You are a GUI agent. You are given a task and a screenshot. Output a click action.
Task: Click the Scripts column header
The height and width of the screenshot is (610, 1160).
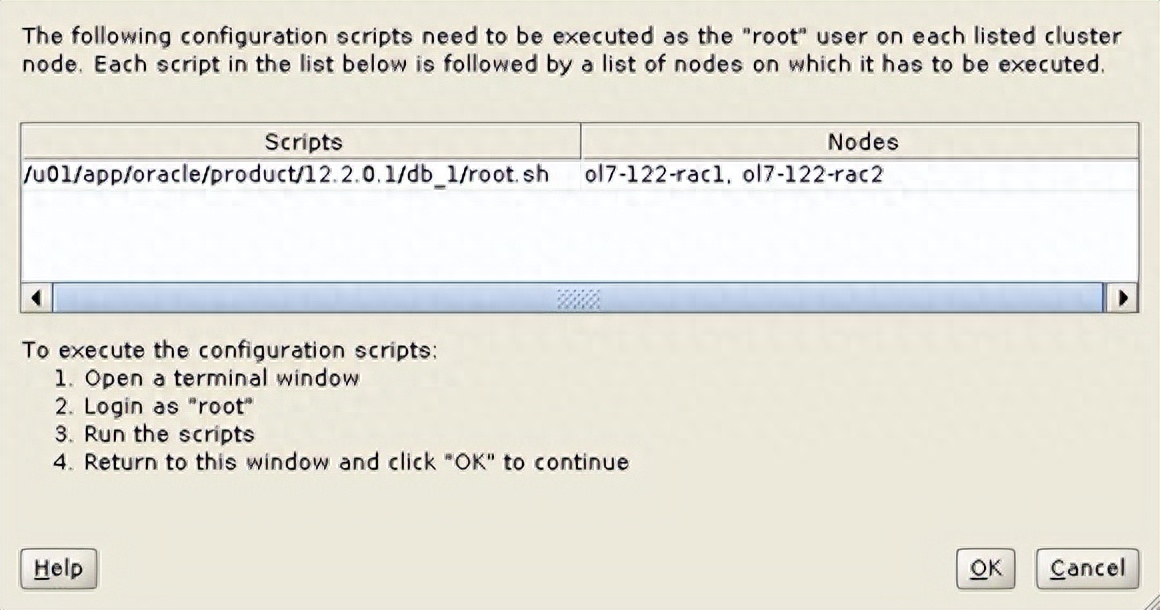[303, 142]
